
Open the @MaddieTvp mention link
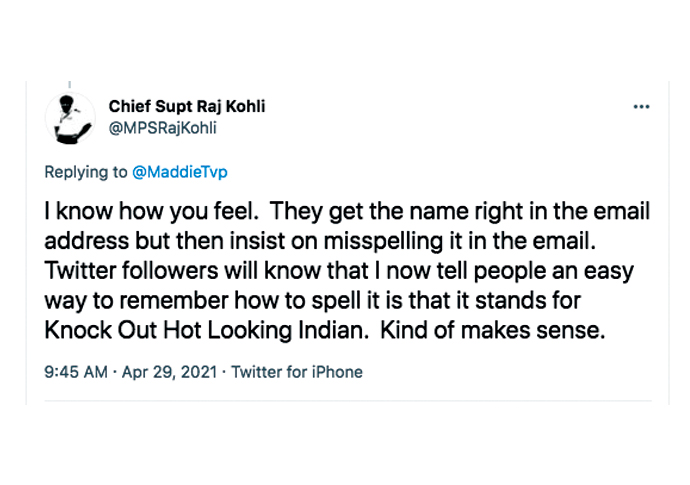180,172
